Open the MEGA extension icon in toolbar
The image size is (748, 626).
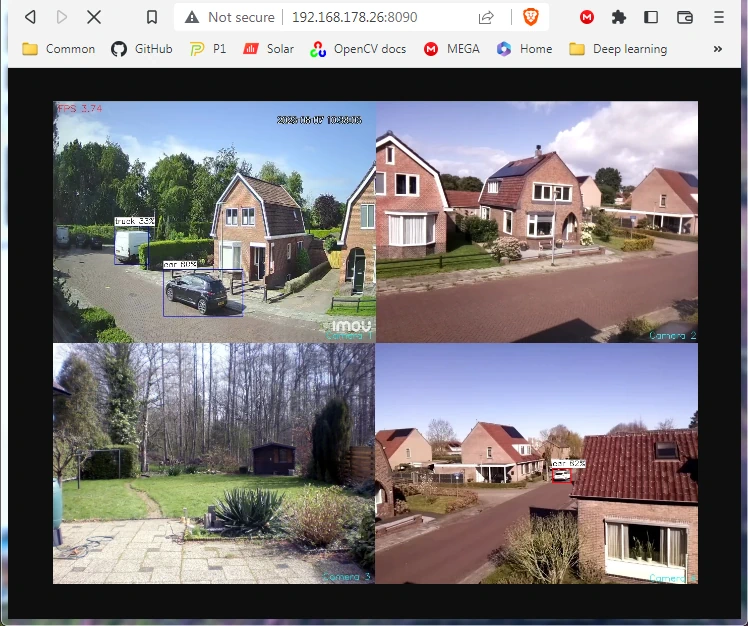[586, 18]
